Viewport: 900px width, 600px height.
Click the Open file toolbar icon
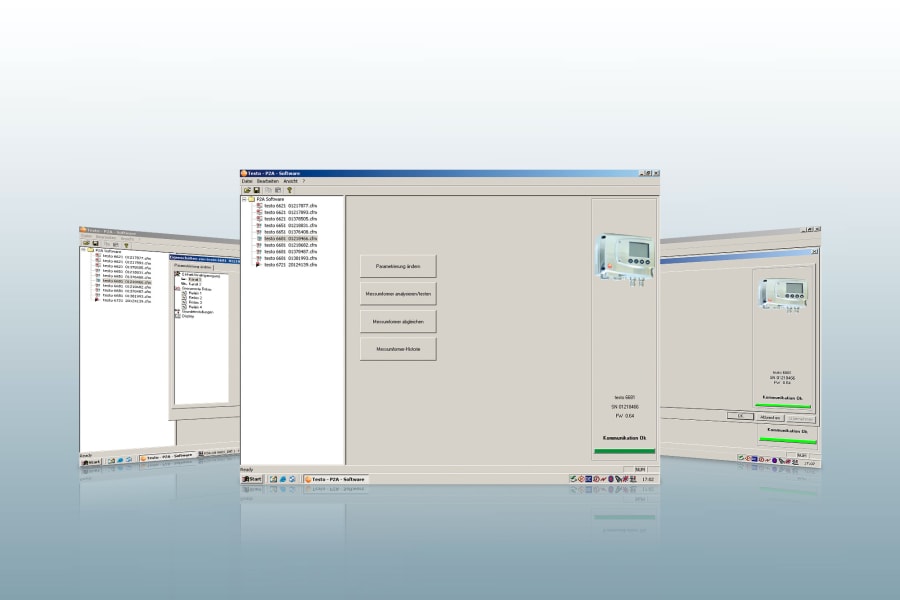coord(247,189)
